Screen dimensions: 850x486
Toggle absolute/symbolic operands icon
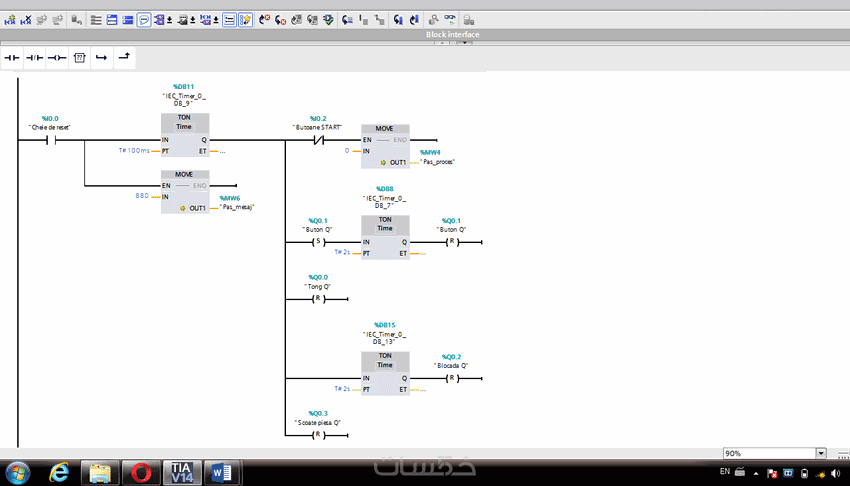(159, 20)
